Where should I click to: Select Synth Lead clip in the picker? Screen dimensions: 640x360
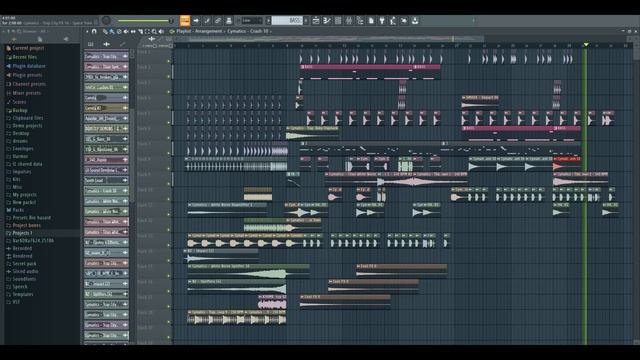coord(106,180)
